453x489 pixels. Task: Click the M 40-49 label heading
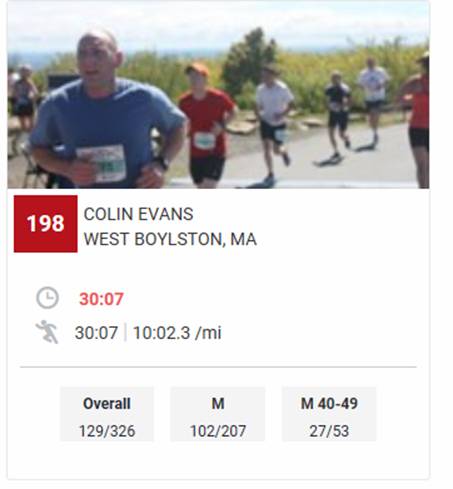click(x=329, y=404)
